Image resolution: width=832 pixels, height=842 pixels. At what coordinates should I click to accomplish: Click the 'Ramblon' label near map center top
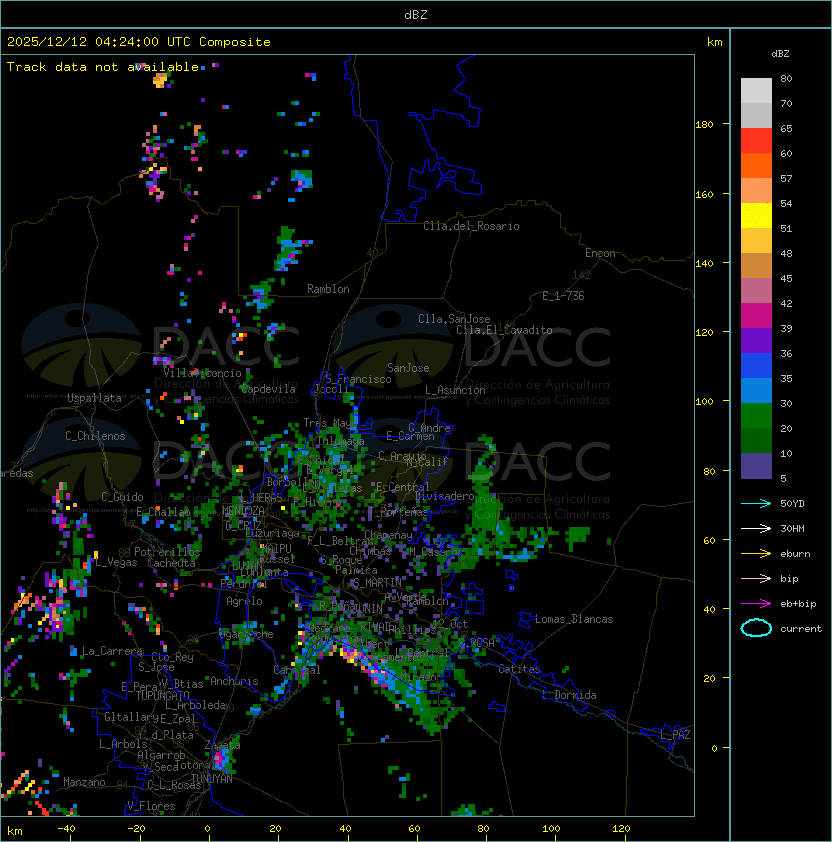coord(328,289)
